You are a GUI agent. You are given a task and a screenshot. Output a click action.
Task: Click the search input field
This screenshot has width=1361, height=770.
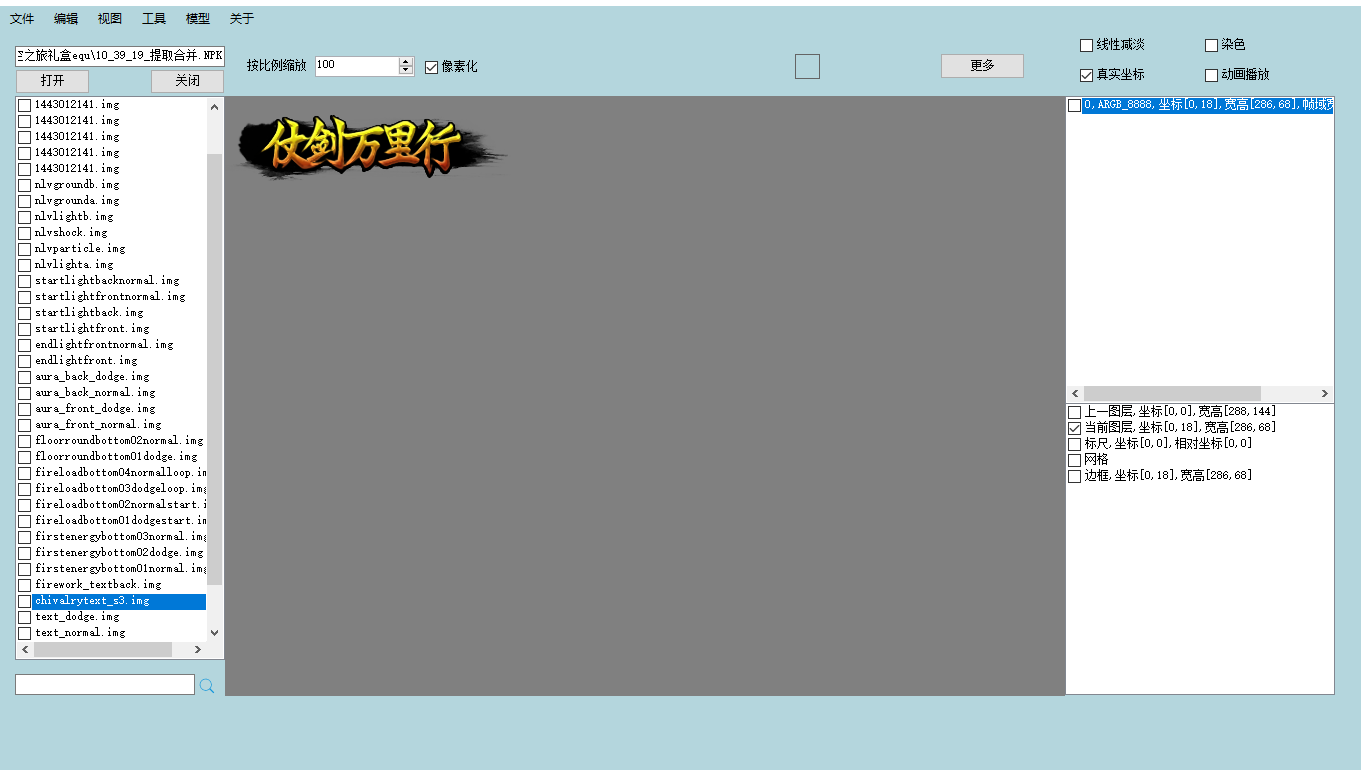tap(105, 685)
